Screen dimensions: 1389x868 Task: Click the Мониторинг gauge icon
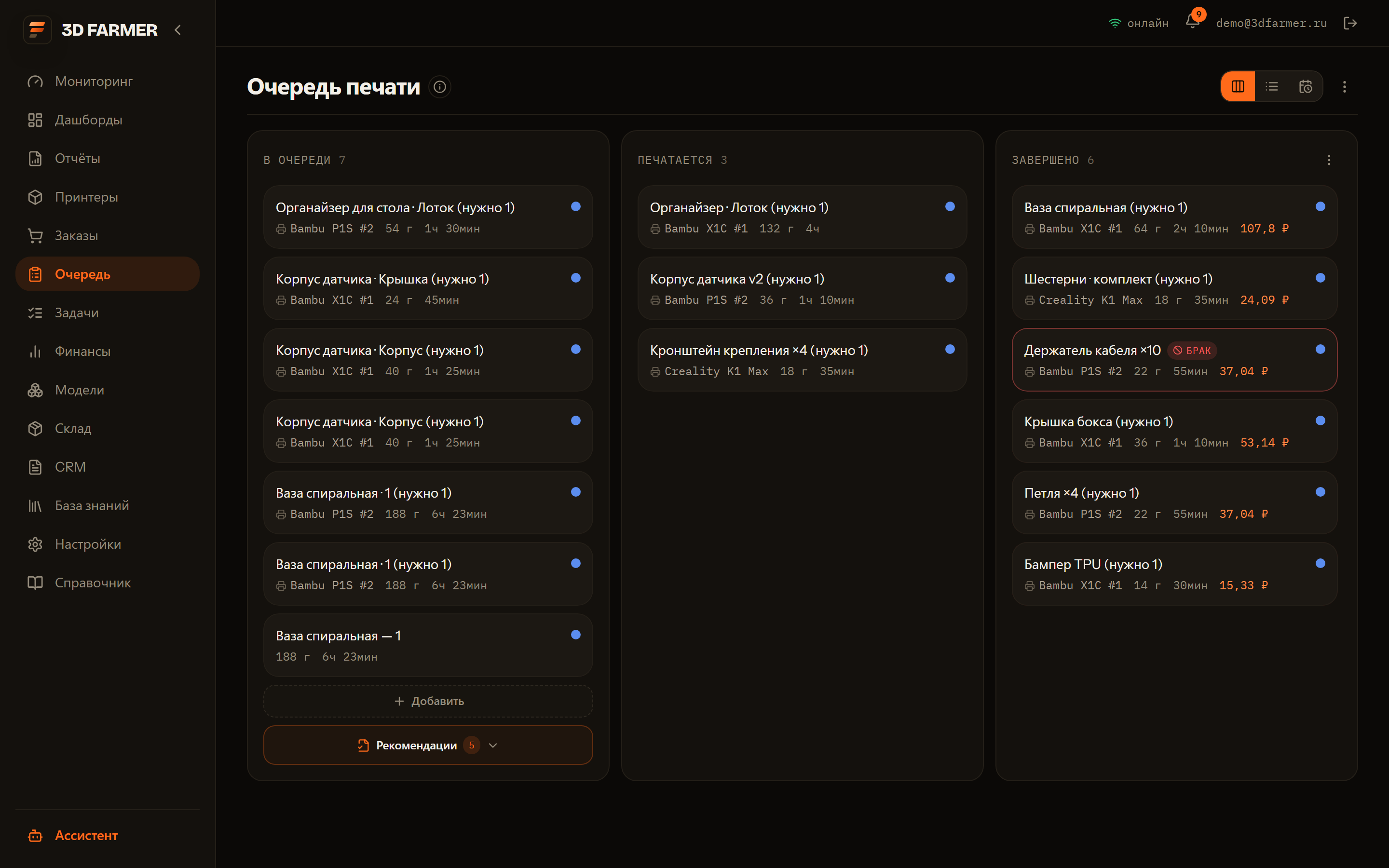click(35, 81)
